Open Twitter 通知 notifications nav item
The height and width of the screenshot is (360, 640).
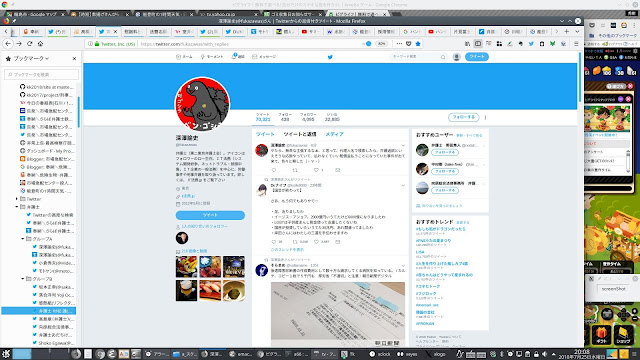point(238,57)
